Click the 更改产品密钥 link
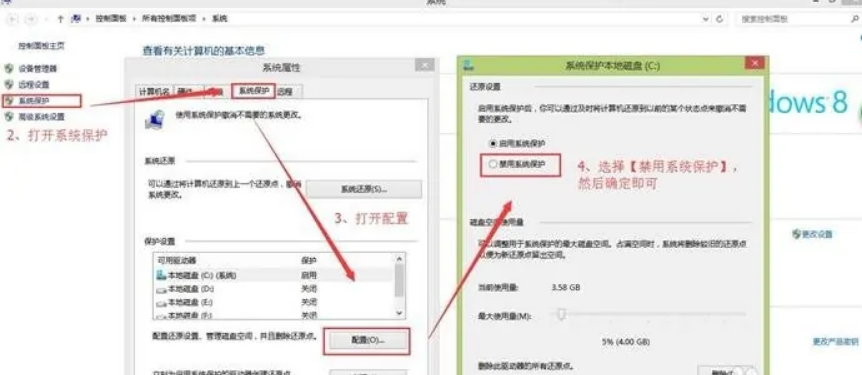Image resolution: width=862 pixels, height=375 pixels. [x=836, y=342]
